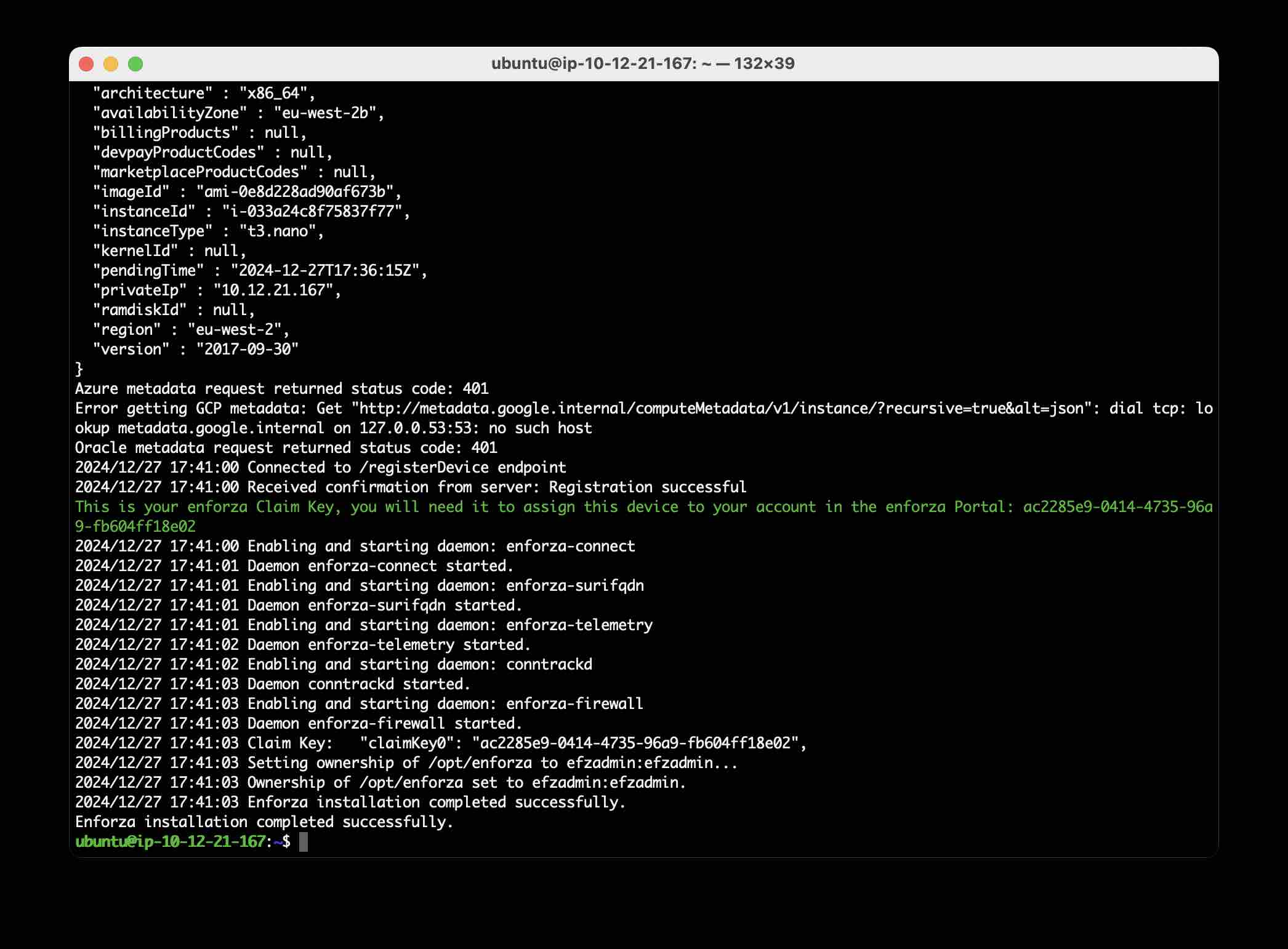Click the "claimKey0" Claim Key log line
The width and height of the screenshot is (1288, 949).
pyautogui.click(x=441, y=743)
